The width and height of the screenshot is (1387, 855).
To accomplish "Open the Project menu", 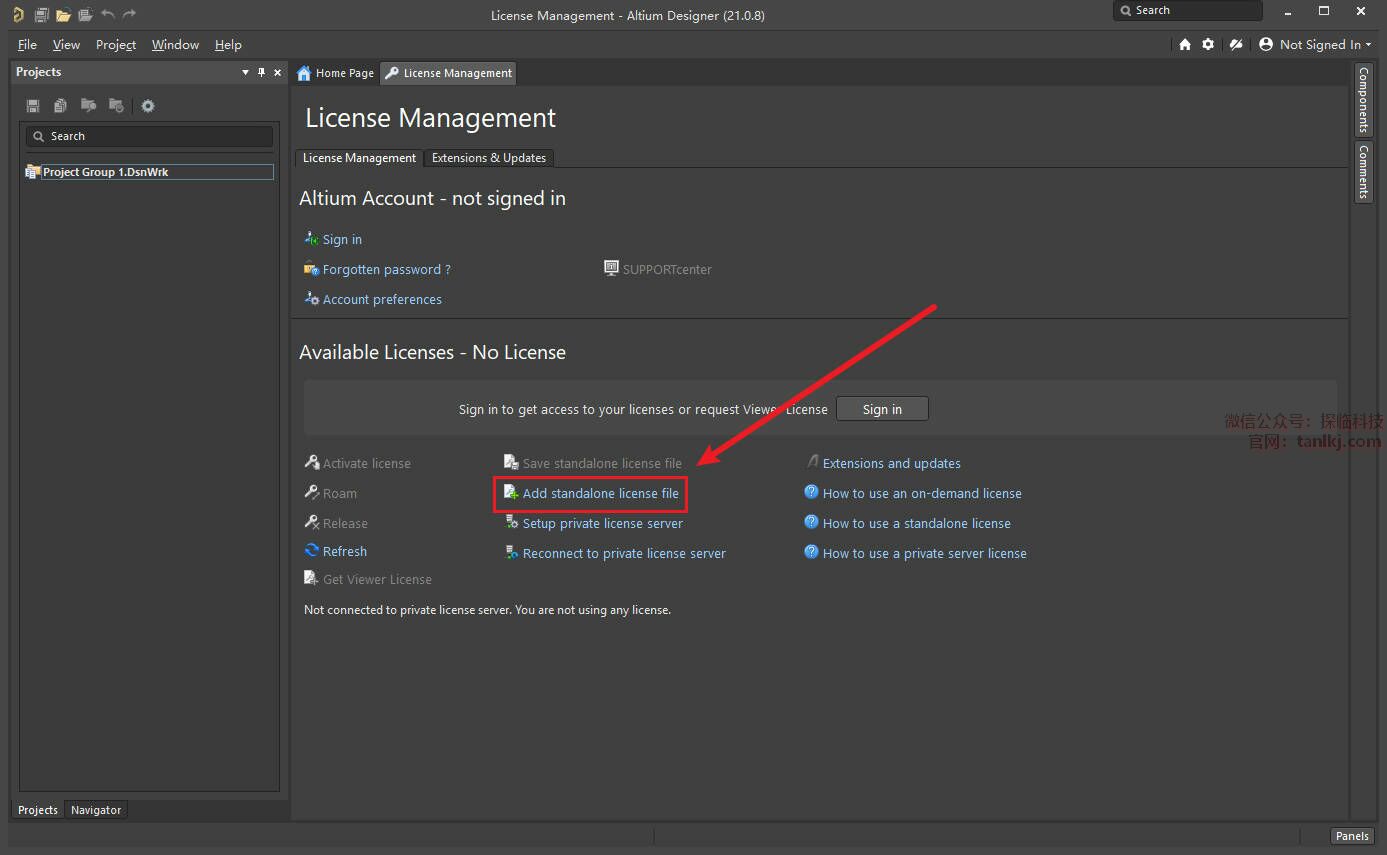I will pyautogui.click(x=116, y=45).
